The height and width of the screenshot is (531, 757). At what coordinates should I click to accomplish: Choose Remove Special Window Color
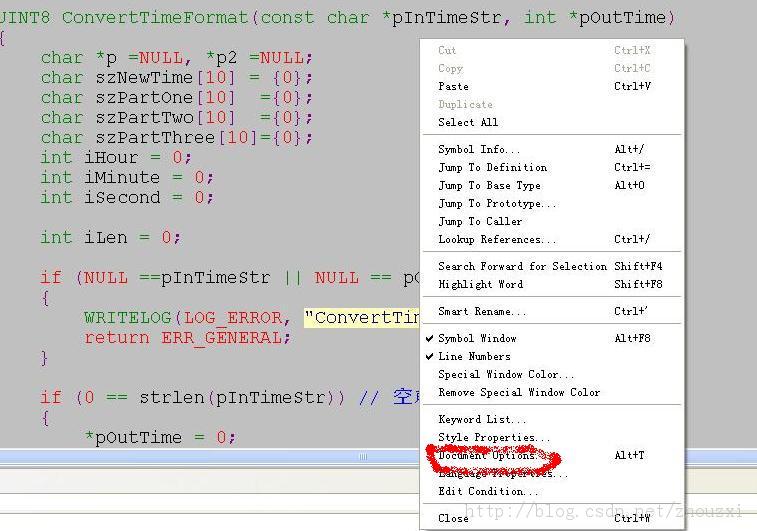(x=551, y=392)
